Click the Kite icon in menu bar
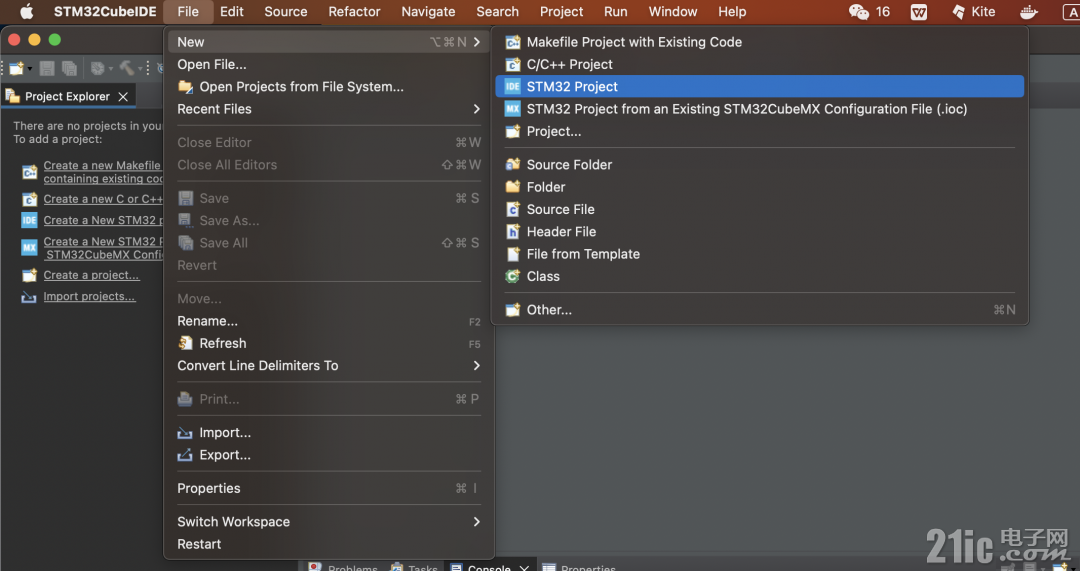 click(x=958, y=12)
